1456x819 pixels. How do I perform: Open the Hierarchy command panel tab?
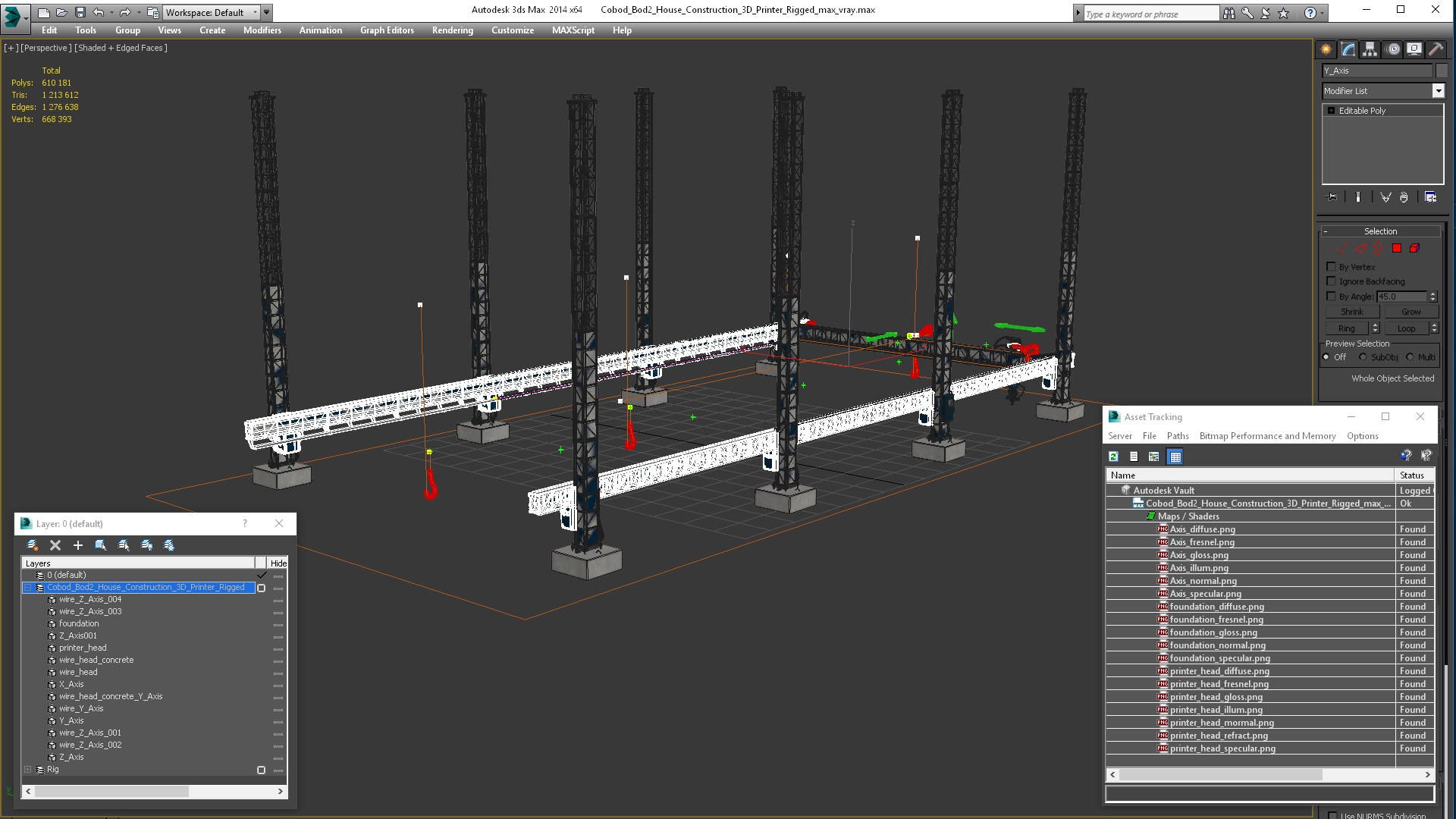[1370, 49]
